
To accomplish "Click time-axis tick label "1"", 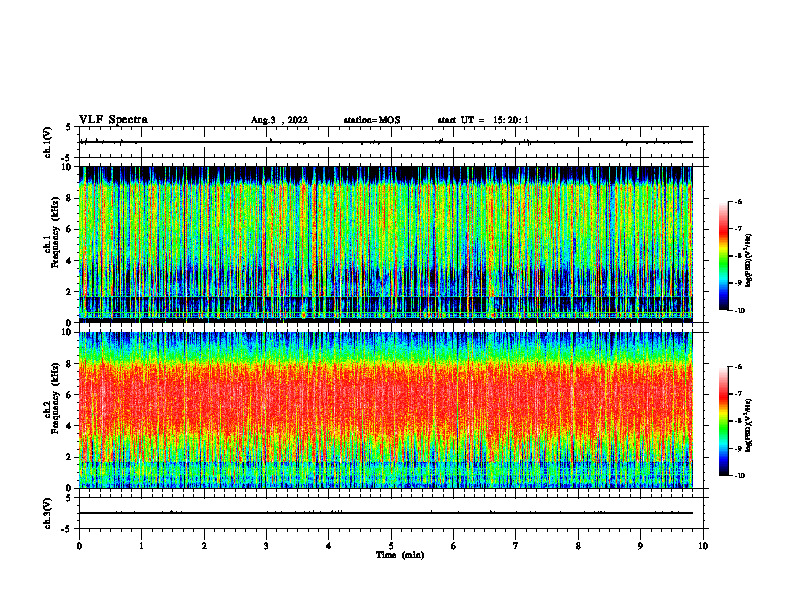I will (141, 546).
